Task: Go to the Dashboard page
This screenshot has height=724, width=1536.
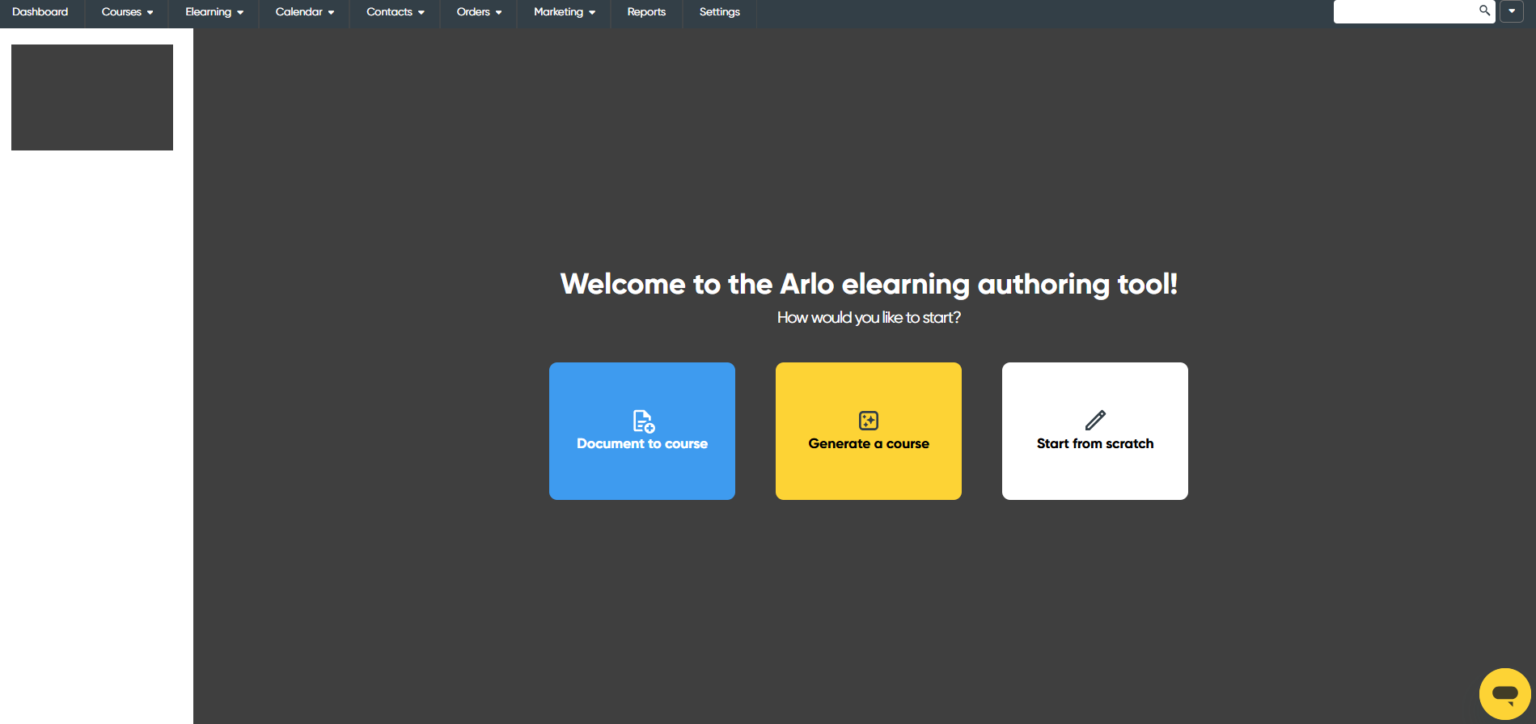Action: (x=40, y=12)
